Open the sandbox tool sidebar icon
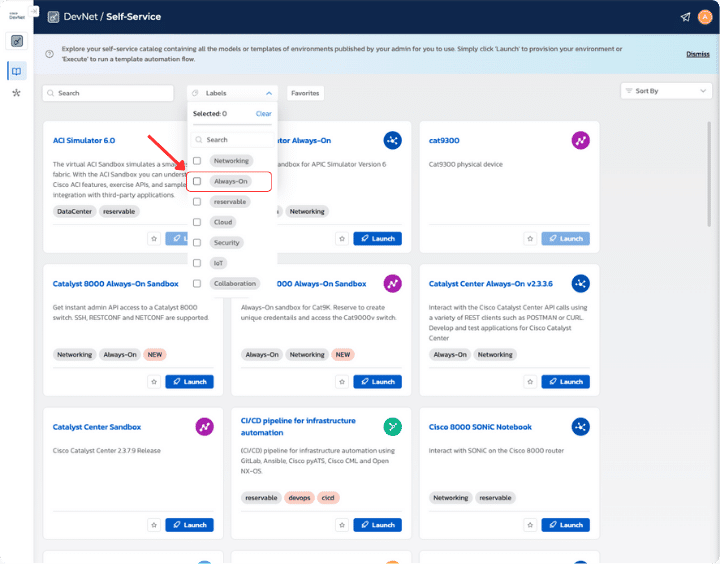 17,41
